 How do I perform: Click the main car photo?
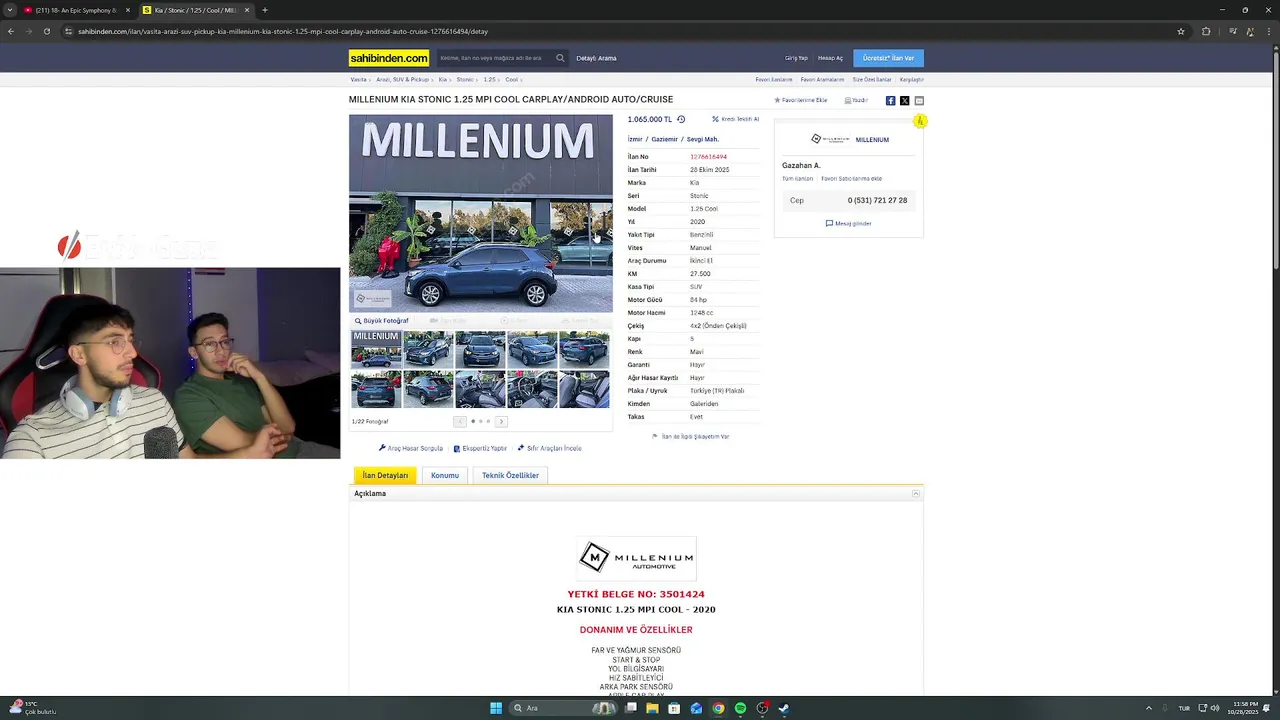point(480,213)
